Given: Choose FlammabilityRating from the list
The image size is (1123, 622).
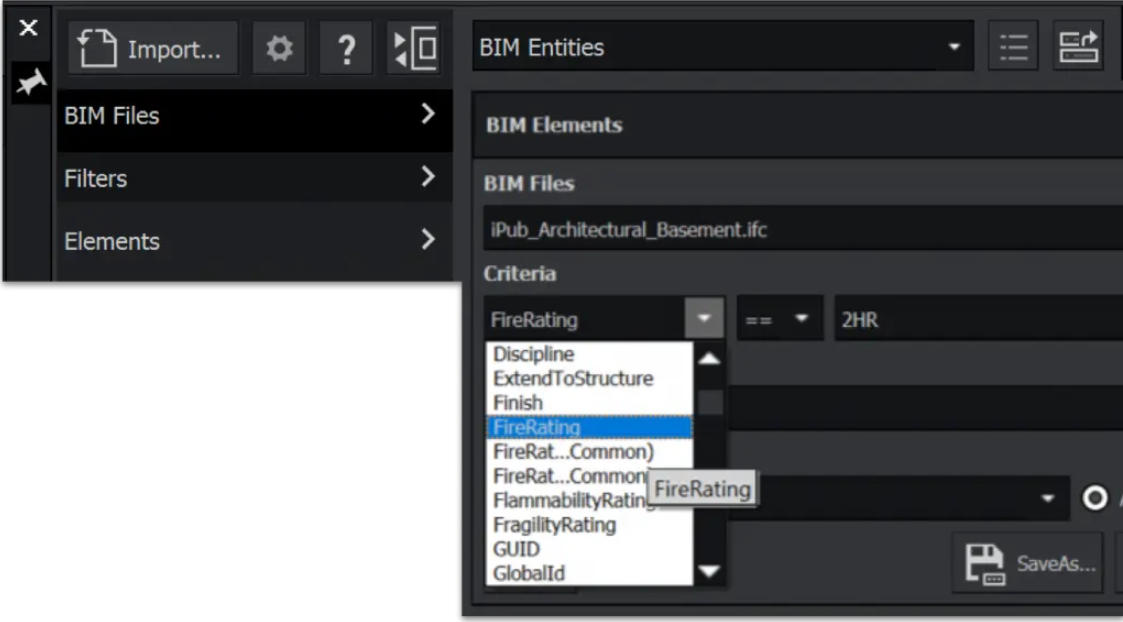Looking at the screenshot, I should point(570,500).
